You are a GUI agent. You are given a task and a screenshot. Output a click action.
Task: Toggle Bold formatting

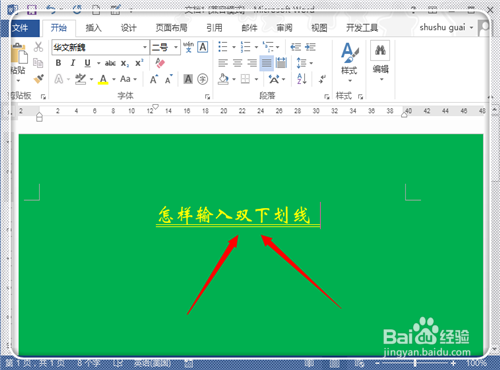(58, 63)
